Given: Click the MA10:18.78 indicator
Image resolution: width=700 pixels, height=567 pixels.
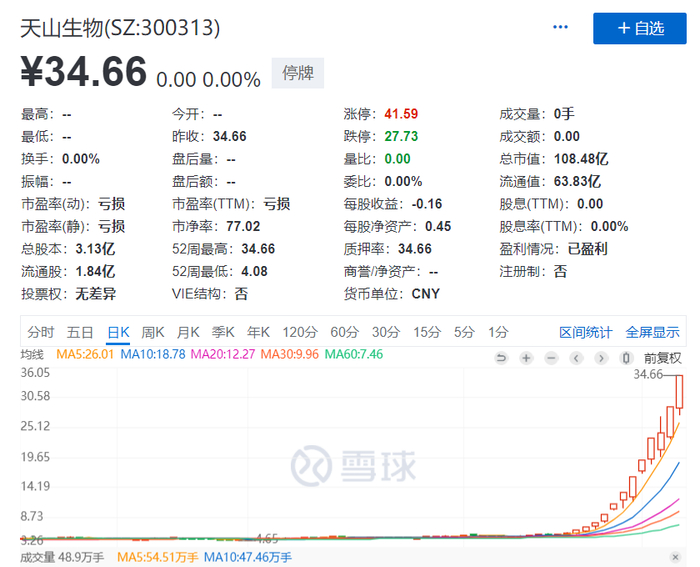Looking at the screenshot, I should tap(153, 354).
